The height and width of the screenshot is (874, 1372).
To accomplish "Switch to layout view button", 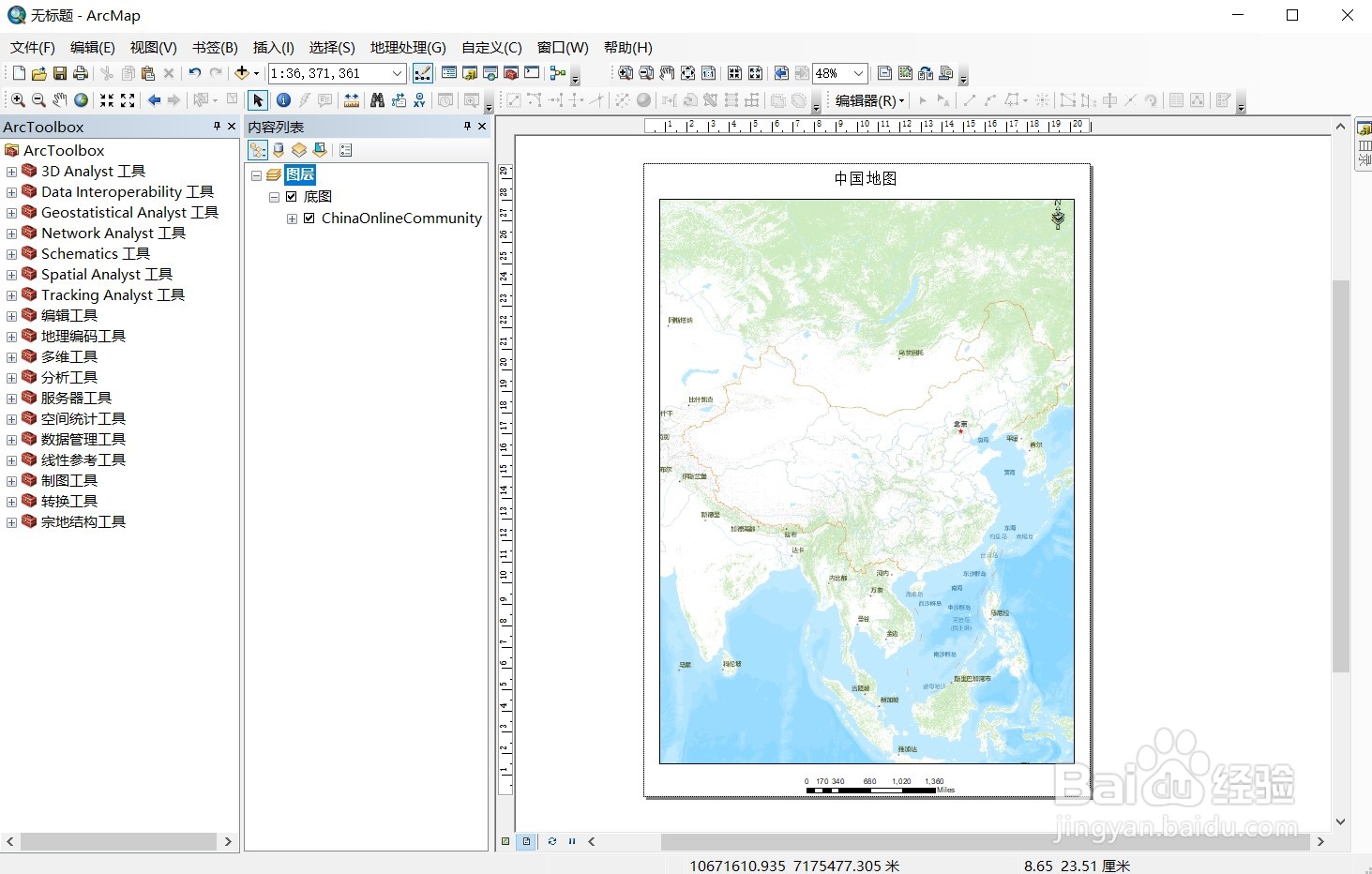I will (x=526, y=841).
